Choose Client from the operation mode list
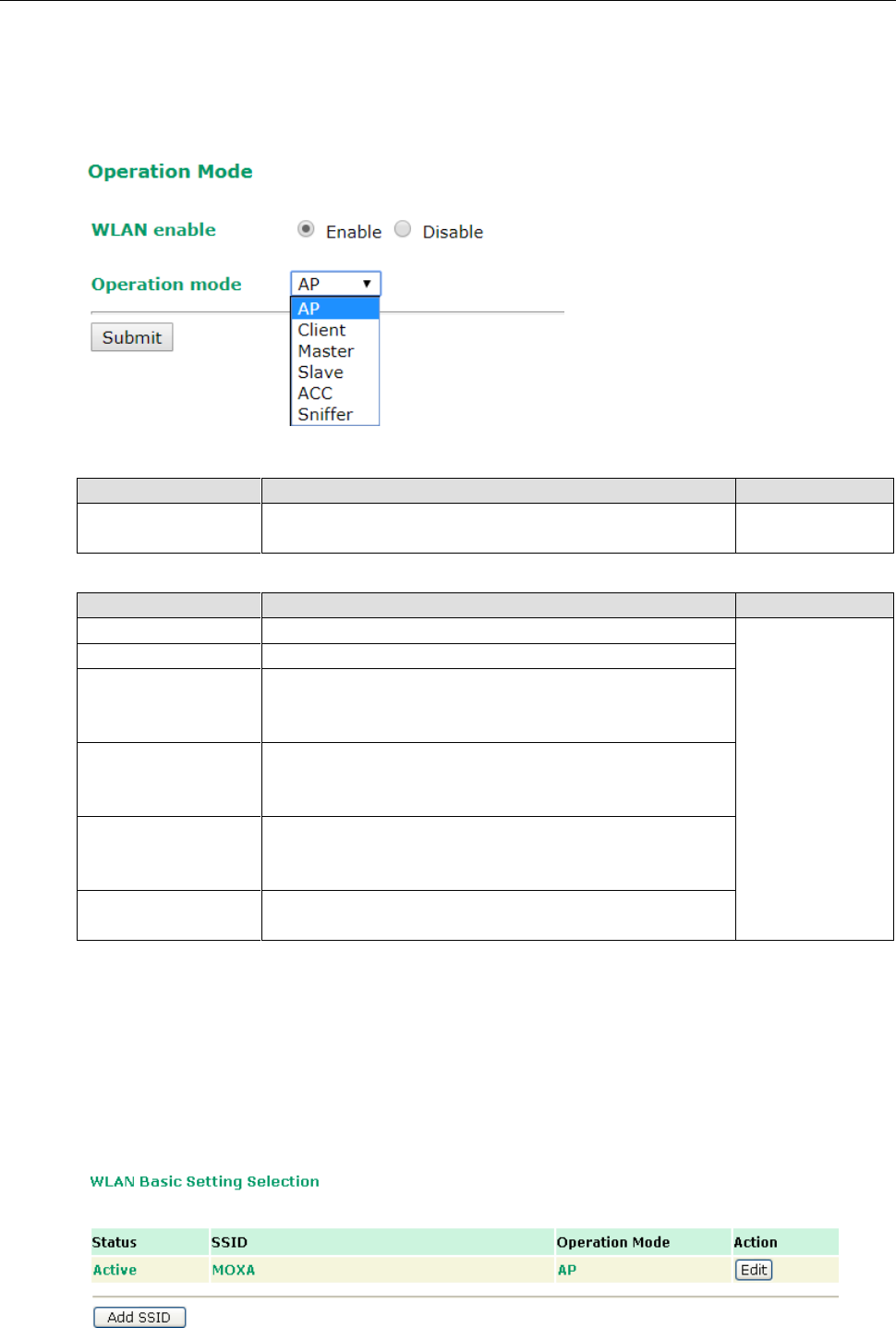Viewport: 896px width, 1328px height. click(335, 330)
